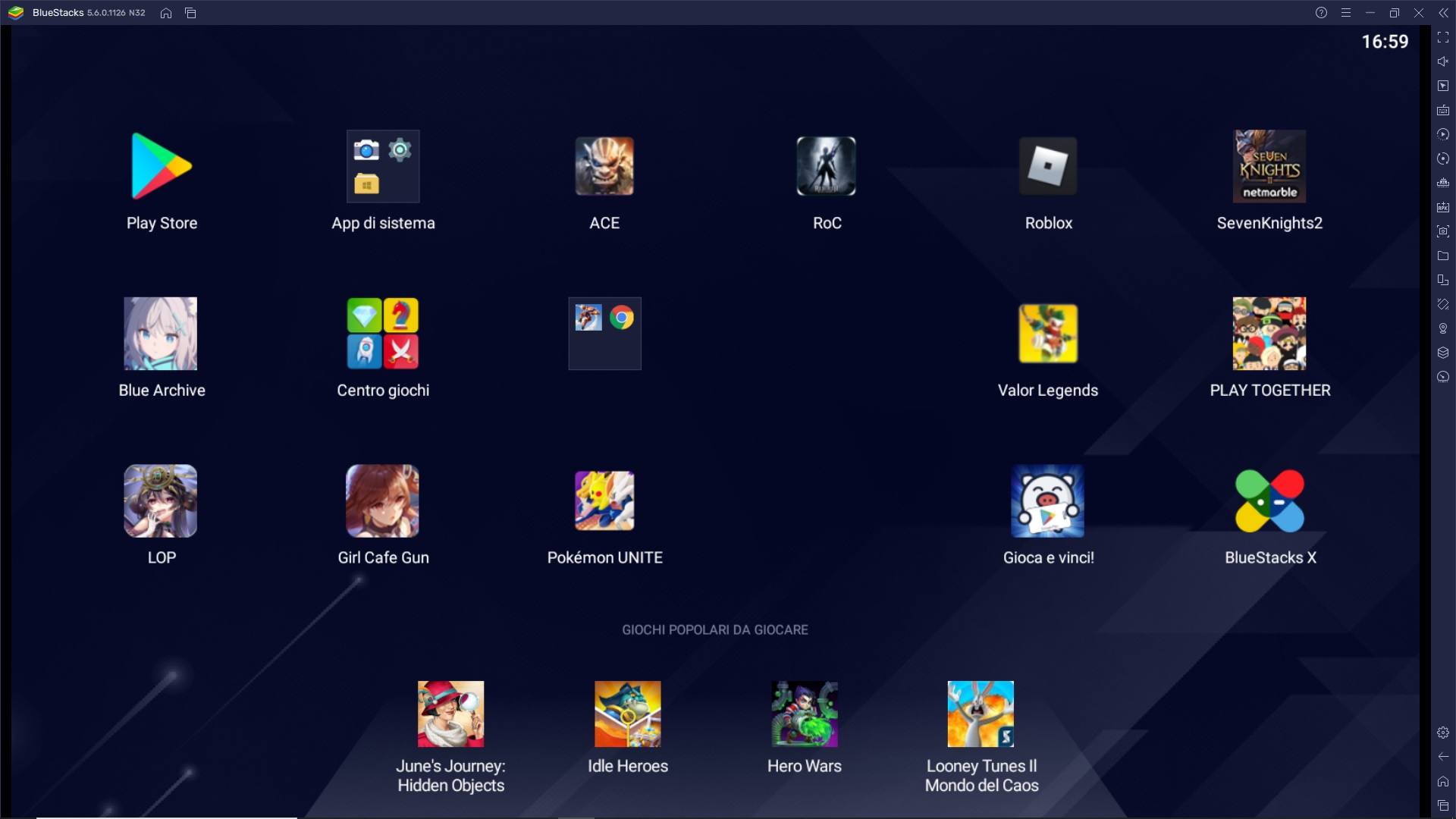Open Gioca e vinci! app
The image size is (1456, 819).
(1048, 501)
